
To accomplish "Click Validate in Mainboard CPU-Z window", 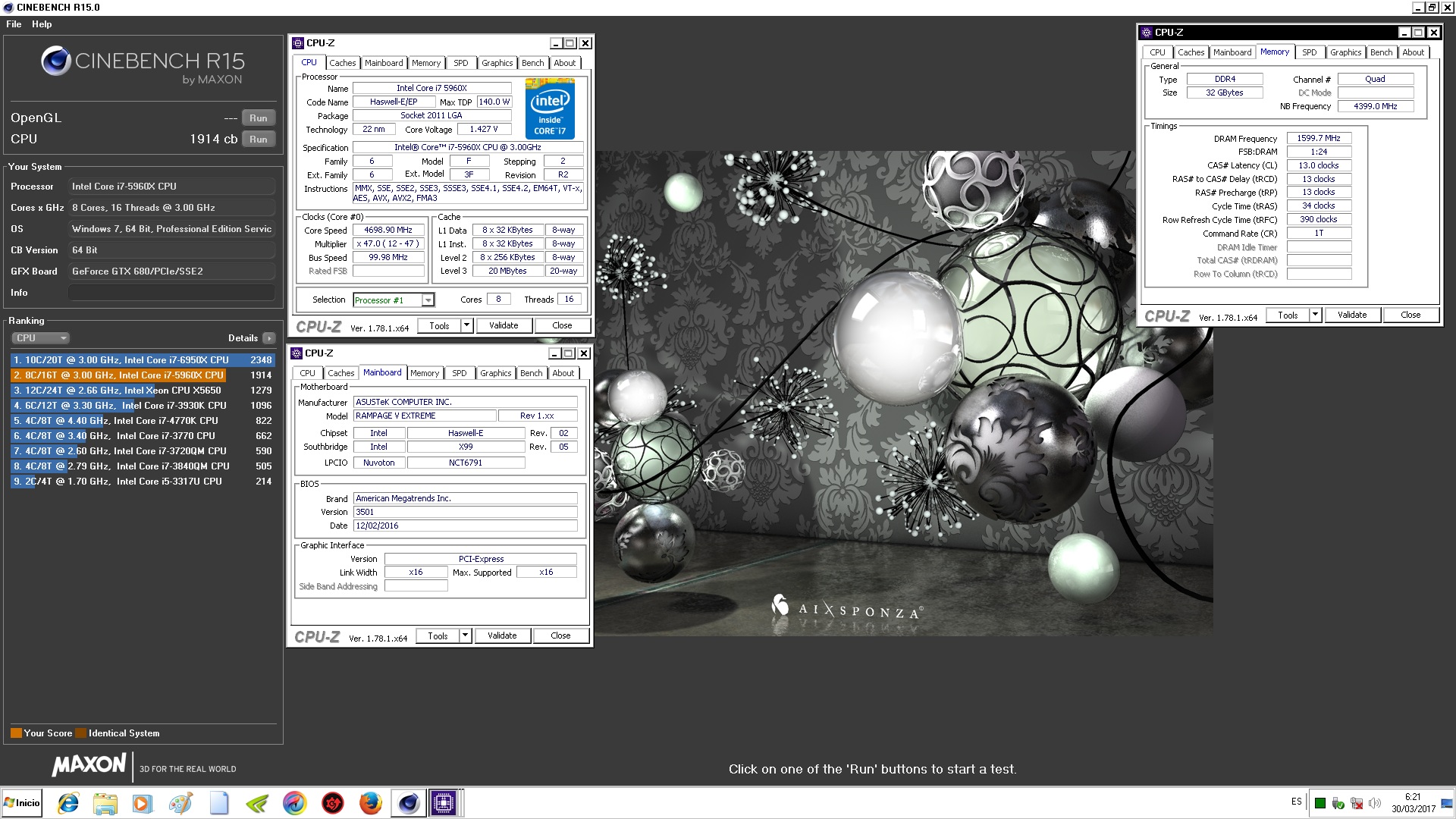I will tap(502, 636).
